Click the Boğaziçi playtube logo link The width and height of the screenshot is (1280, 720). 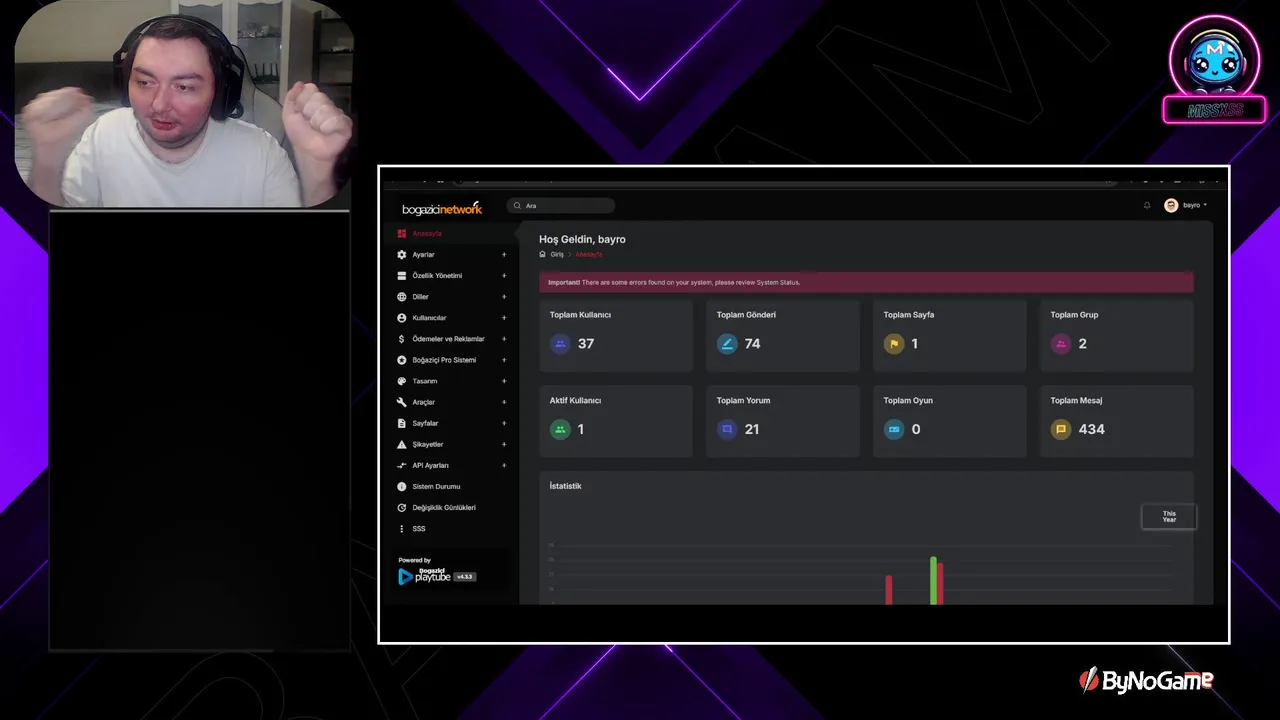[425, 576]
